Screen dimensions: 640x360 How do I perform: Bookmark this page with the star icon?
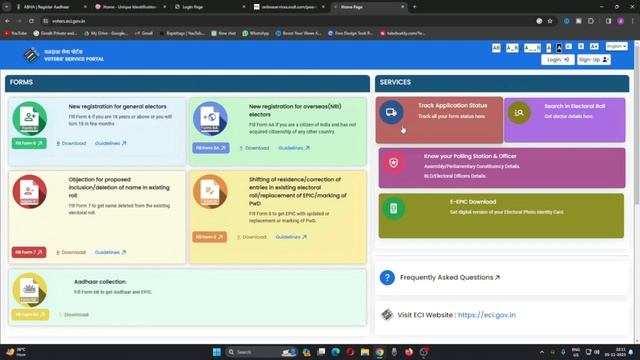[x=550, y=21]
